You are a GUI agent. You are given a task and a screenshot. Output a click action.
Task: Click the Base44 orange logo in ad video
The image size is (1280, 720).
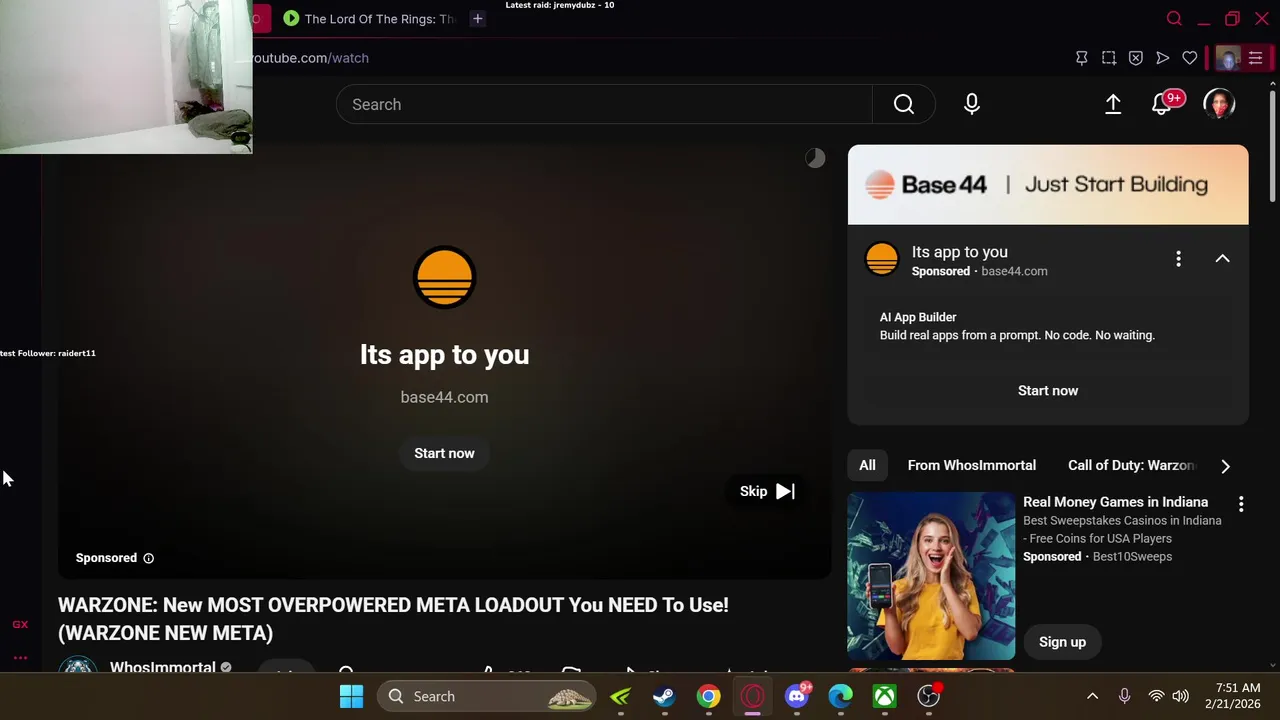click(x=444, y=277)
